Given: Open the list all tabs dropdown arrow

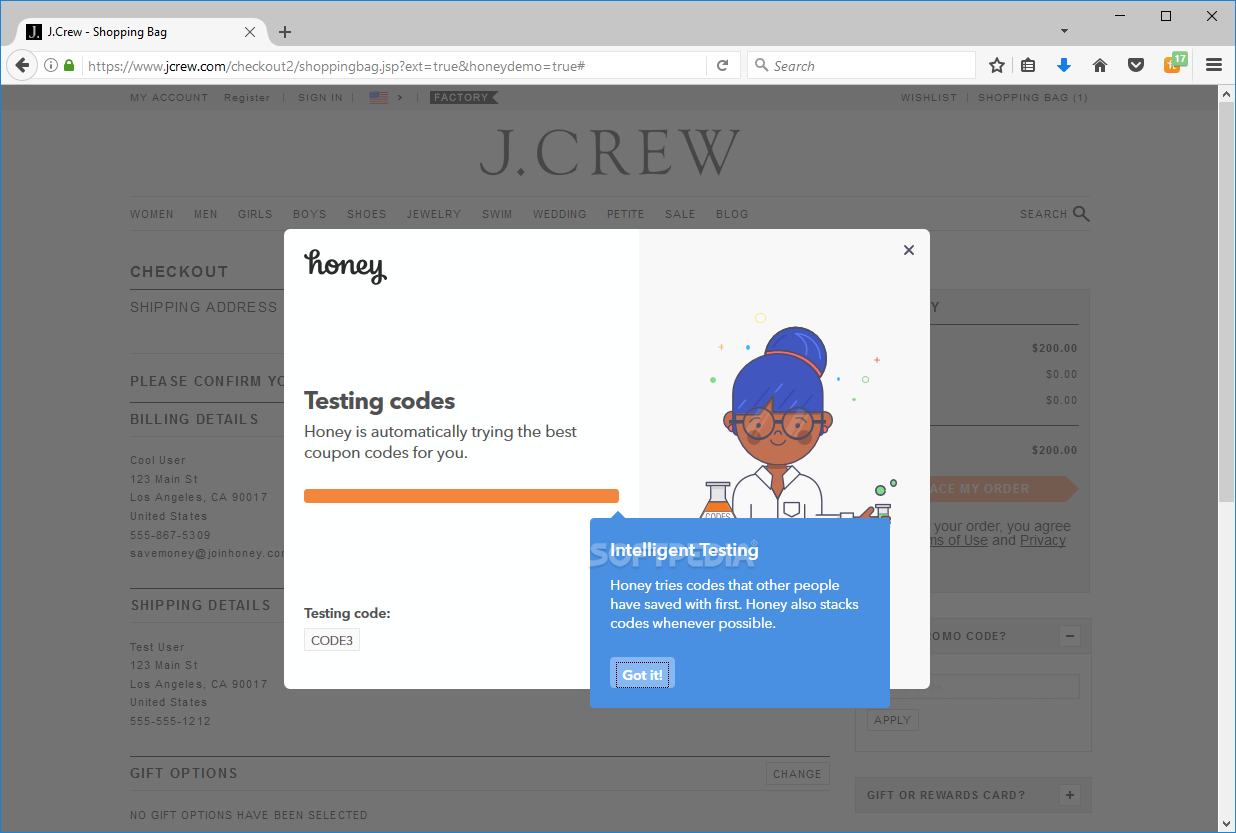Looking at the screenshot, I should pos(1065,32).
